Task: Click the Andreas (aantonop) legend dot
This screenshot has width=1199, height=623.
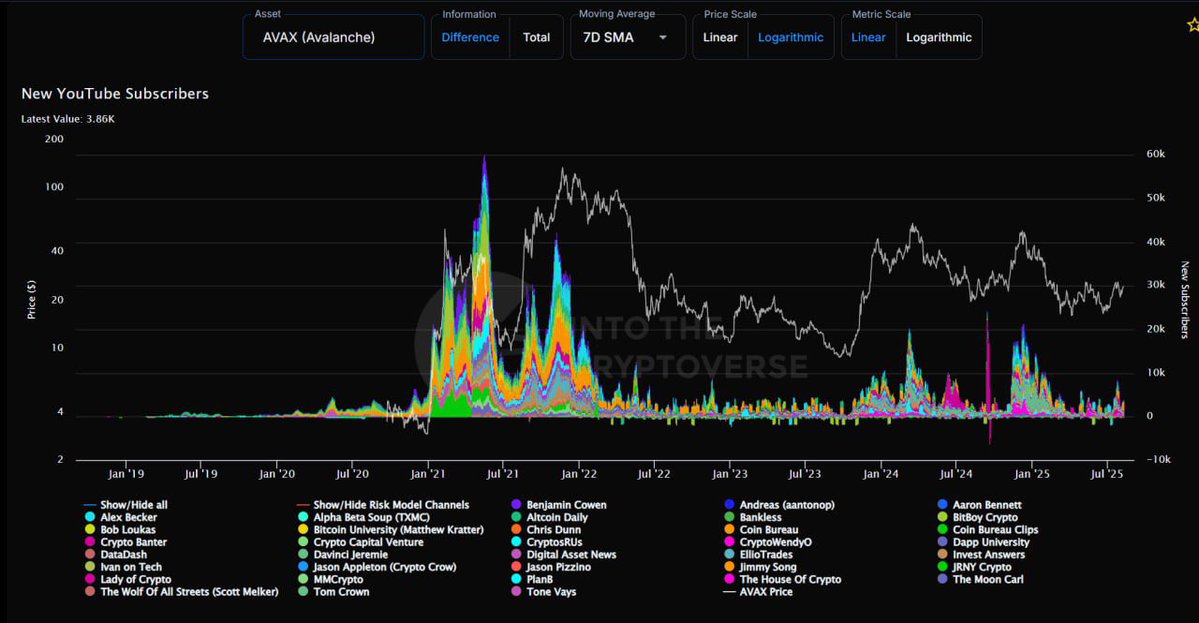Action: (729, 505)
